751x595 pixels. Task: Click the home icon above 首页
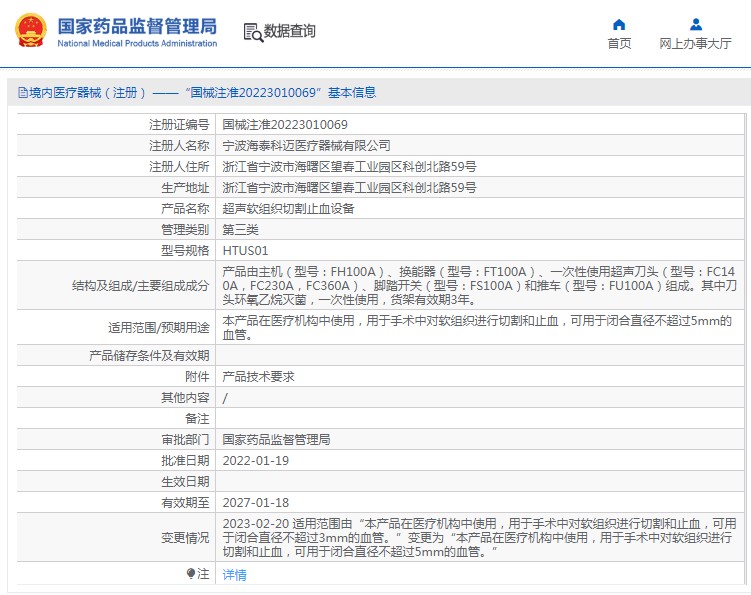coord(619,24)
